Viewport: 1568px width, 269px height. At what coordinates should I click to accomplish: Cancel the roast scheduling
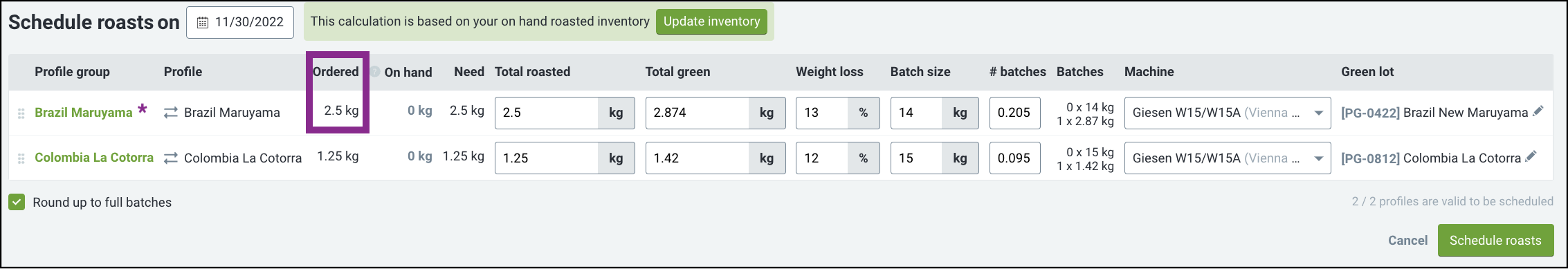click(1407, 241)
